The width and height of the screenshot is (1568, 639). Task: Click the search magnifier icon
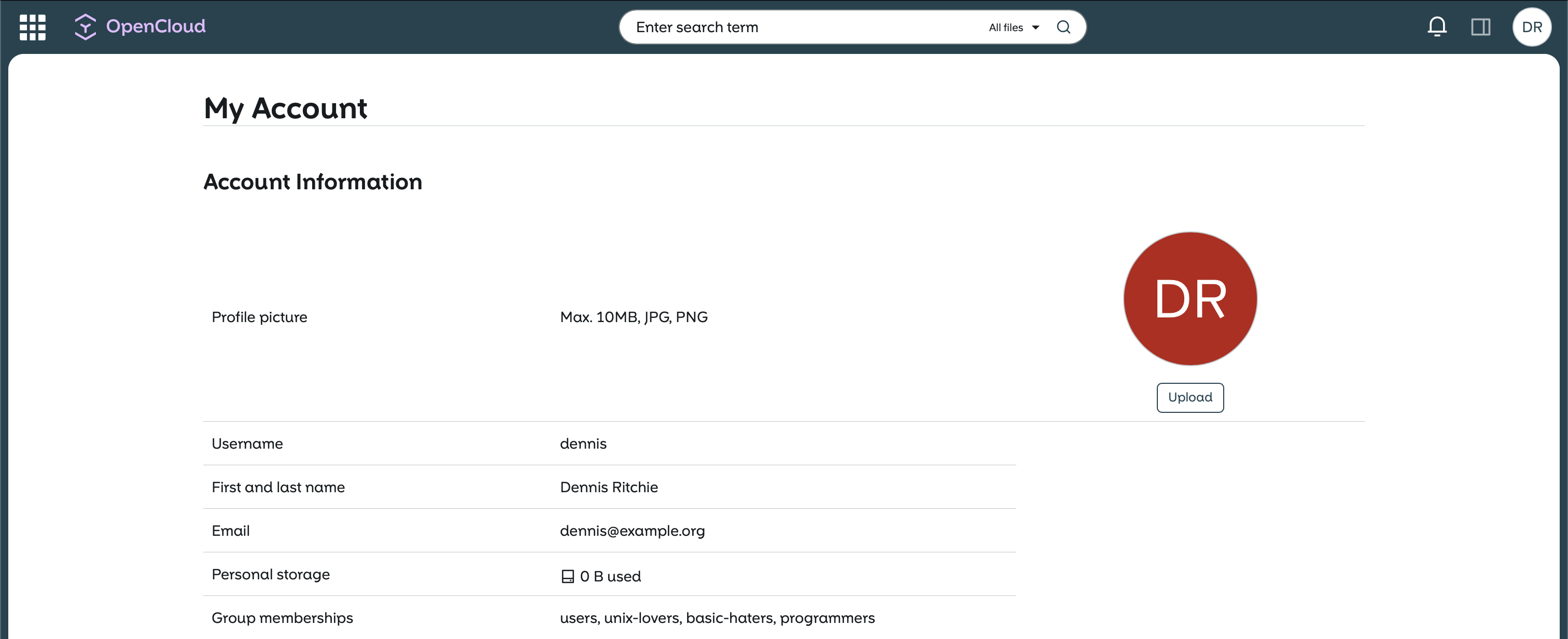pos(1063,27)
